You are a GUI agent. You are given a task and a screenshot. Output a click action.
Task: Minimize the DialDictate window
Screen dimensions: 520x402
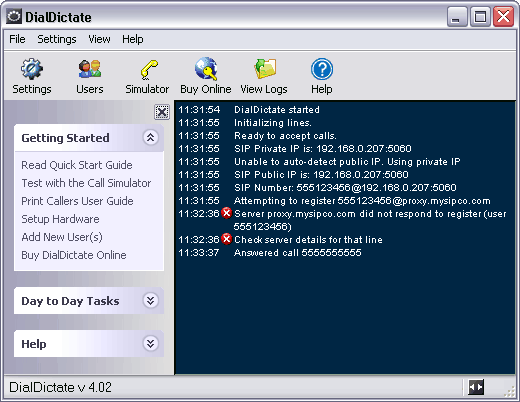(457, 16)
